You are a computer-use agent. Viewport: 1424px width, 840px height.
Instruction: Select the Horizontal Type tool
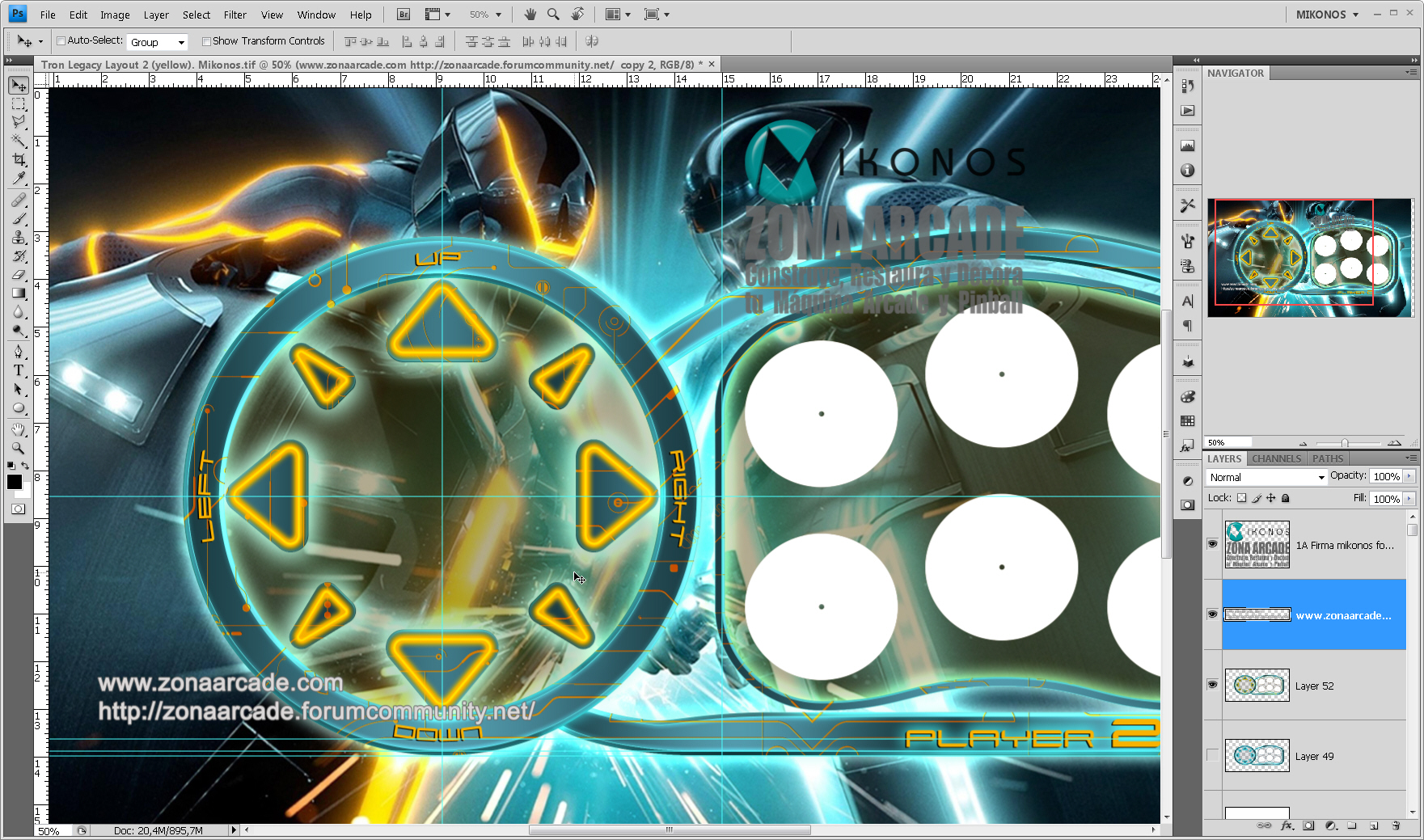[x=19, y=369]
